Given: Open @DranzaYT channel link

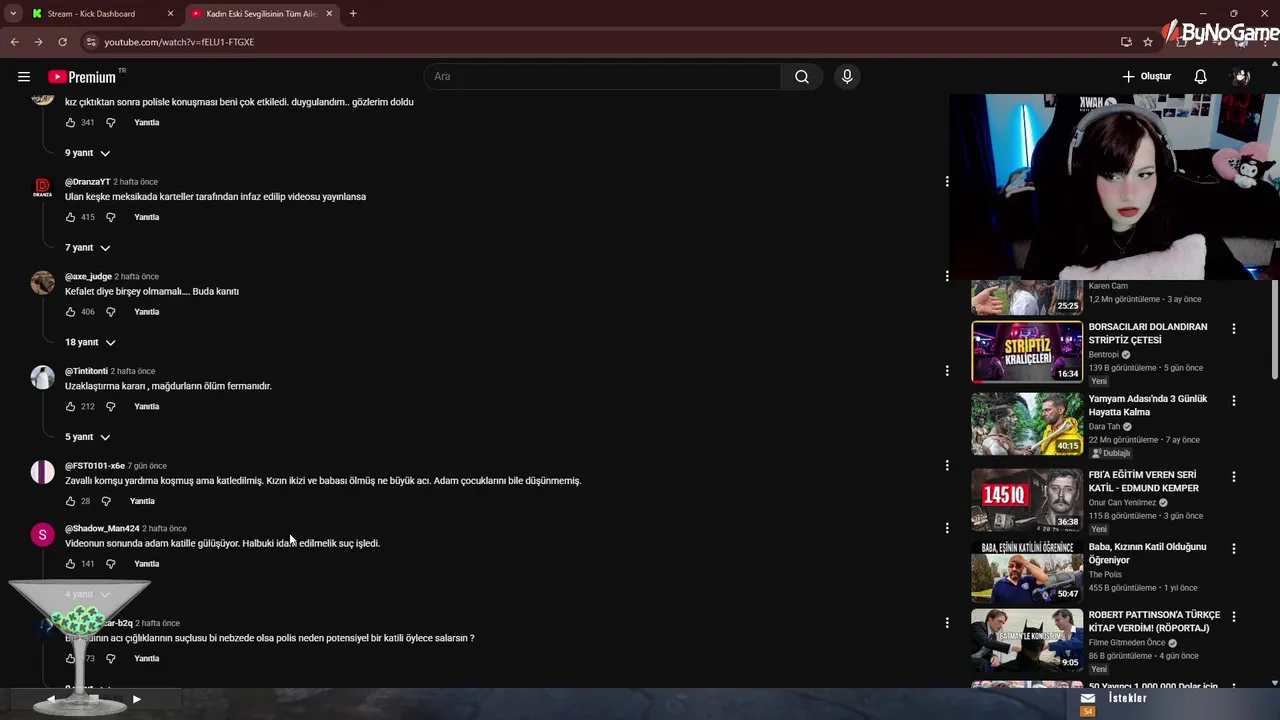Looking at the screenshot, I should point(87,182).
